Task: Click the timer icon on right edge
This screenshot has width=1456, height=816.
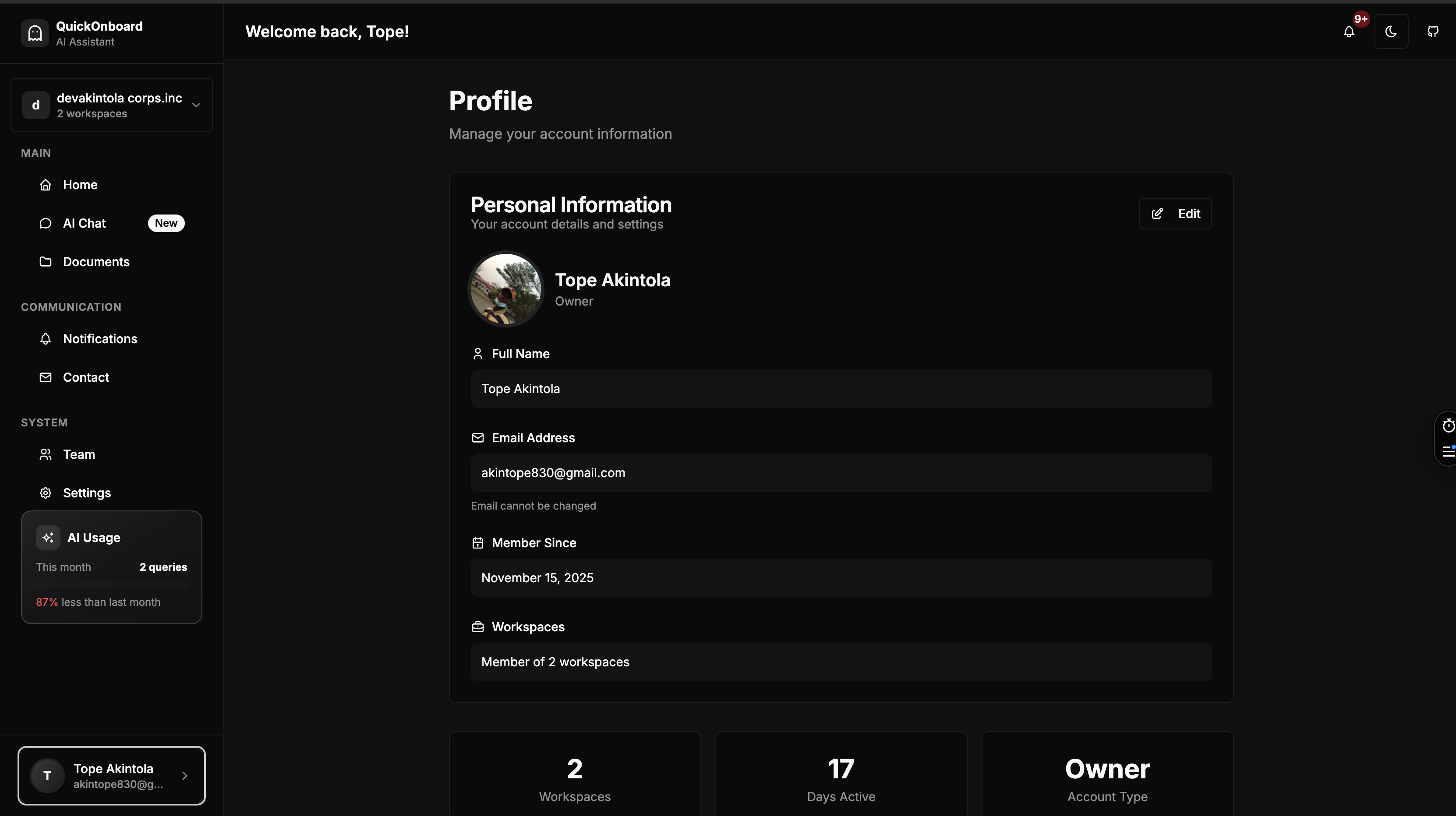Action: click(x=1448, y=426)
